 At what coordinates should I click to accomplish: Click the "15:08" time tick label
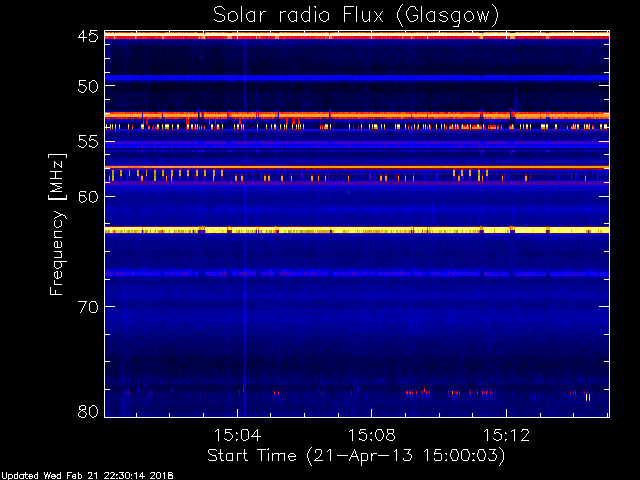point(371,435)
